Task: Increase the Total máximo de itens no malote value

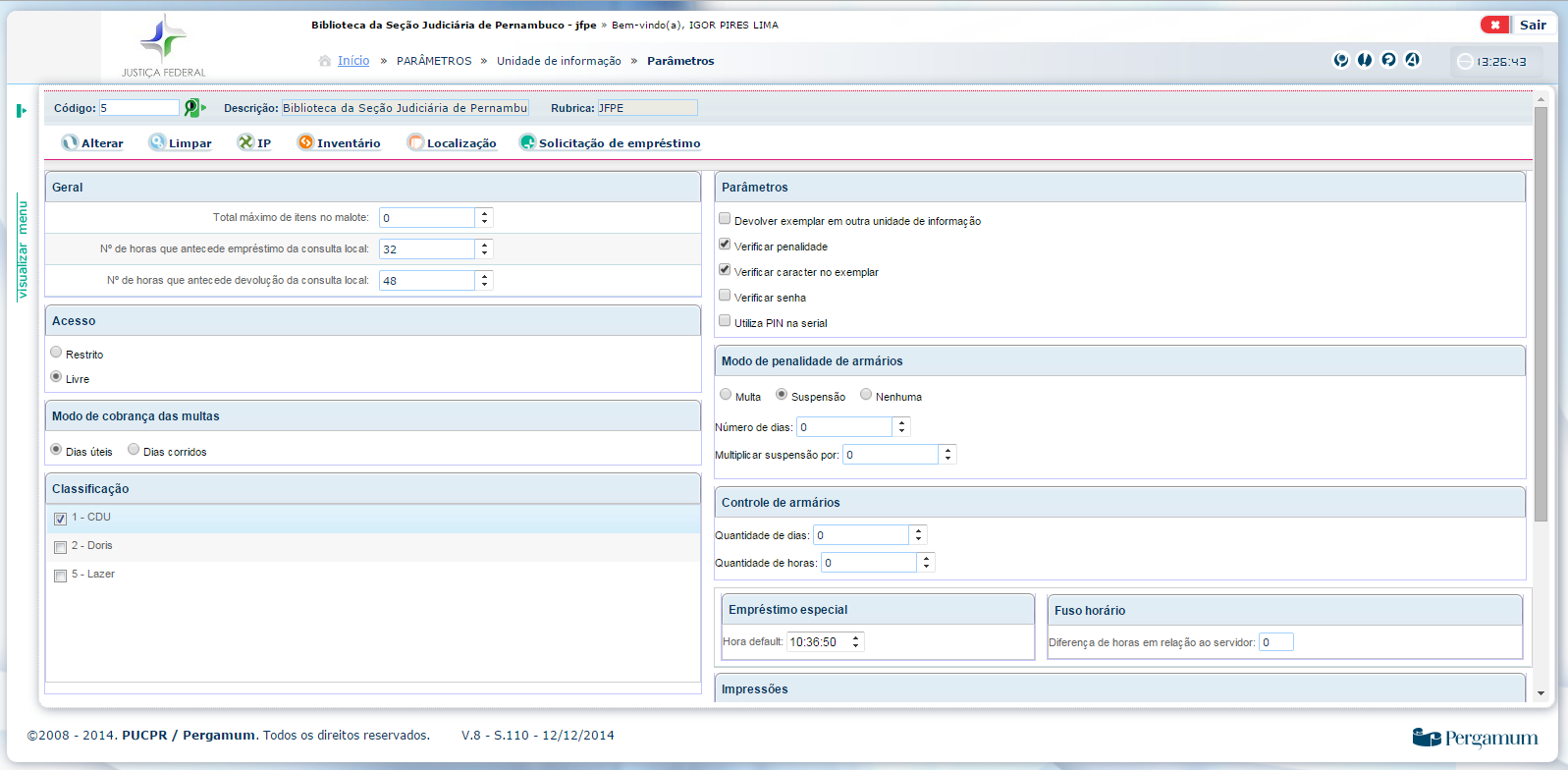Action: tap(484, 213)
